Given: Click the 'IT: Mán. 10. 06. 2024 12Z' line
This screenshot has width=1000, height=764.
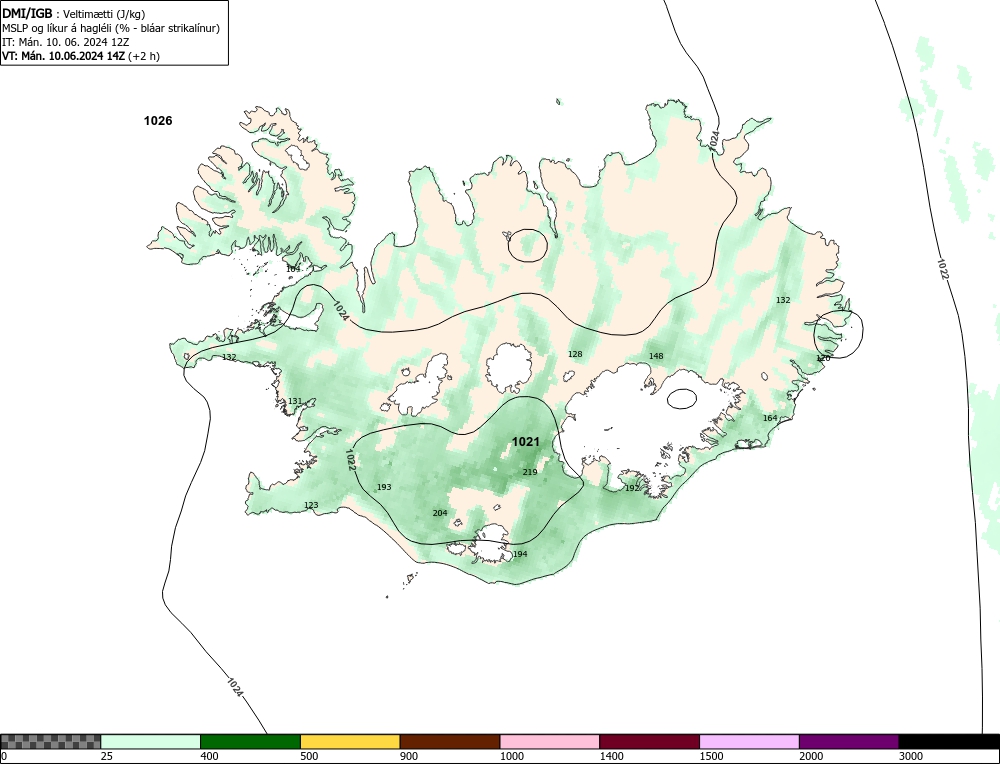Looking at the screenshot, I should click(66, 42).
